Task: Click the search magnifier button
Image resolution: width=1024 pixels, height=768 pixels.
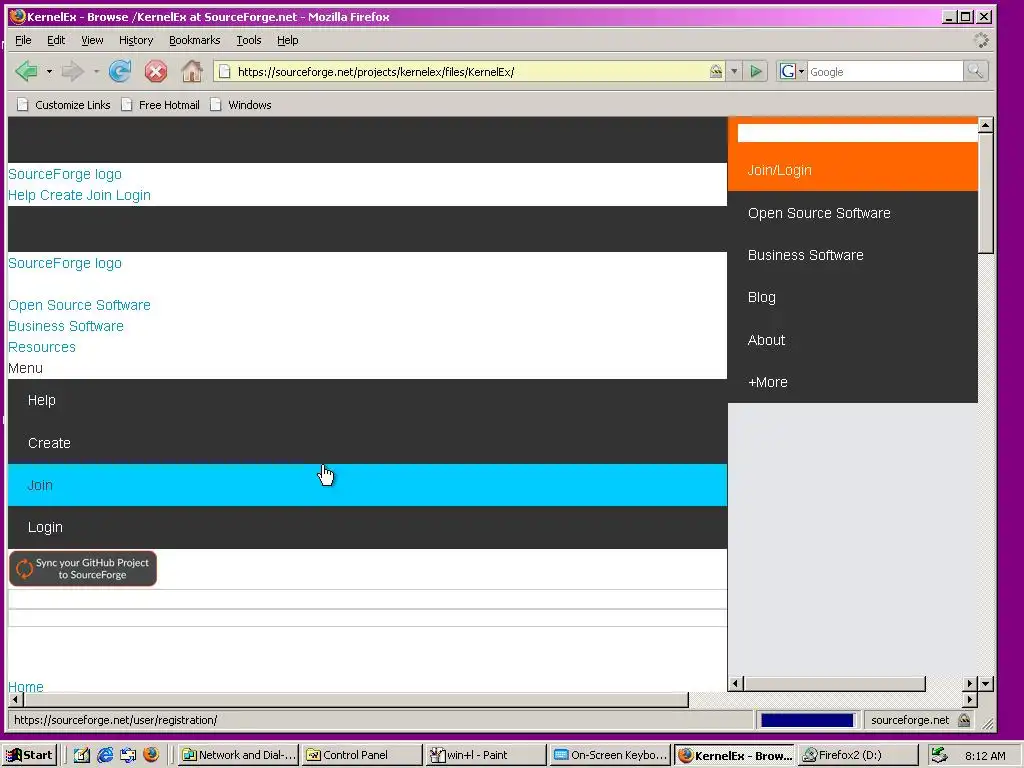Action: point(975,71)
